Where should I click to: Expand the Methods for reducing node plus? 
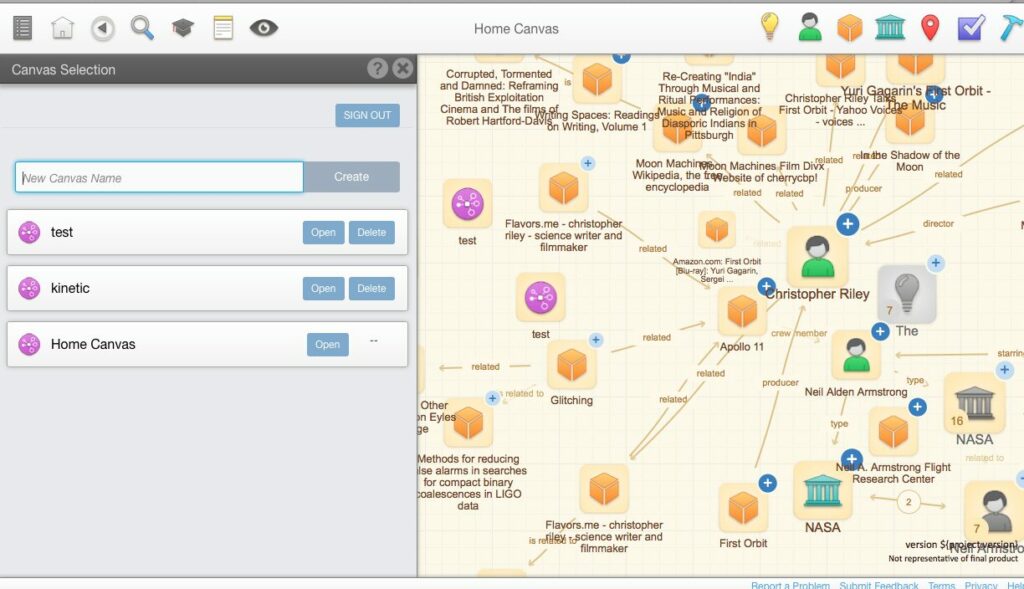coord(492,398)
